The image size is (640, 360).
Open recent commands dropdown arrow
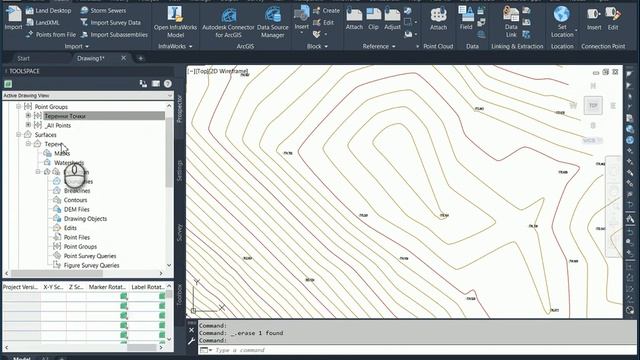tap(210, 350)
